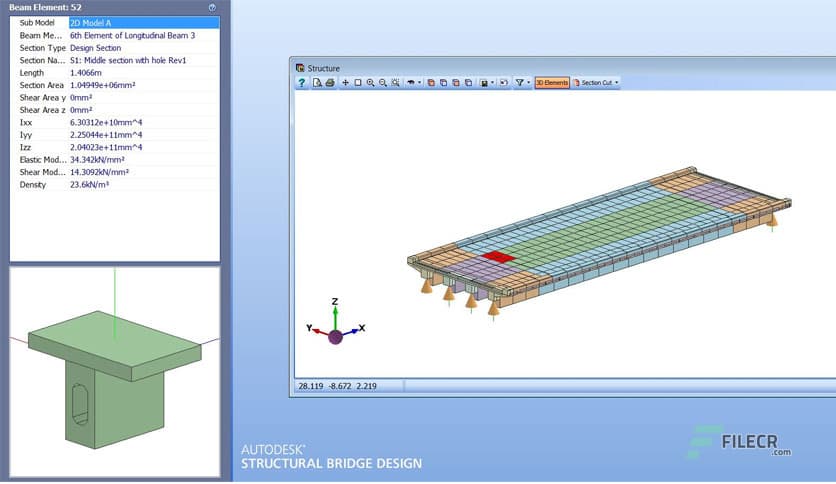Open the filter funnel dropdown arrow

(x=528, y=83)
